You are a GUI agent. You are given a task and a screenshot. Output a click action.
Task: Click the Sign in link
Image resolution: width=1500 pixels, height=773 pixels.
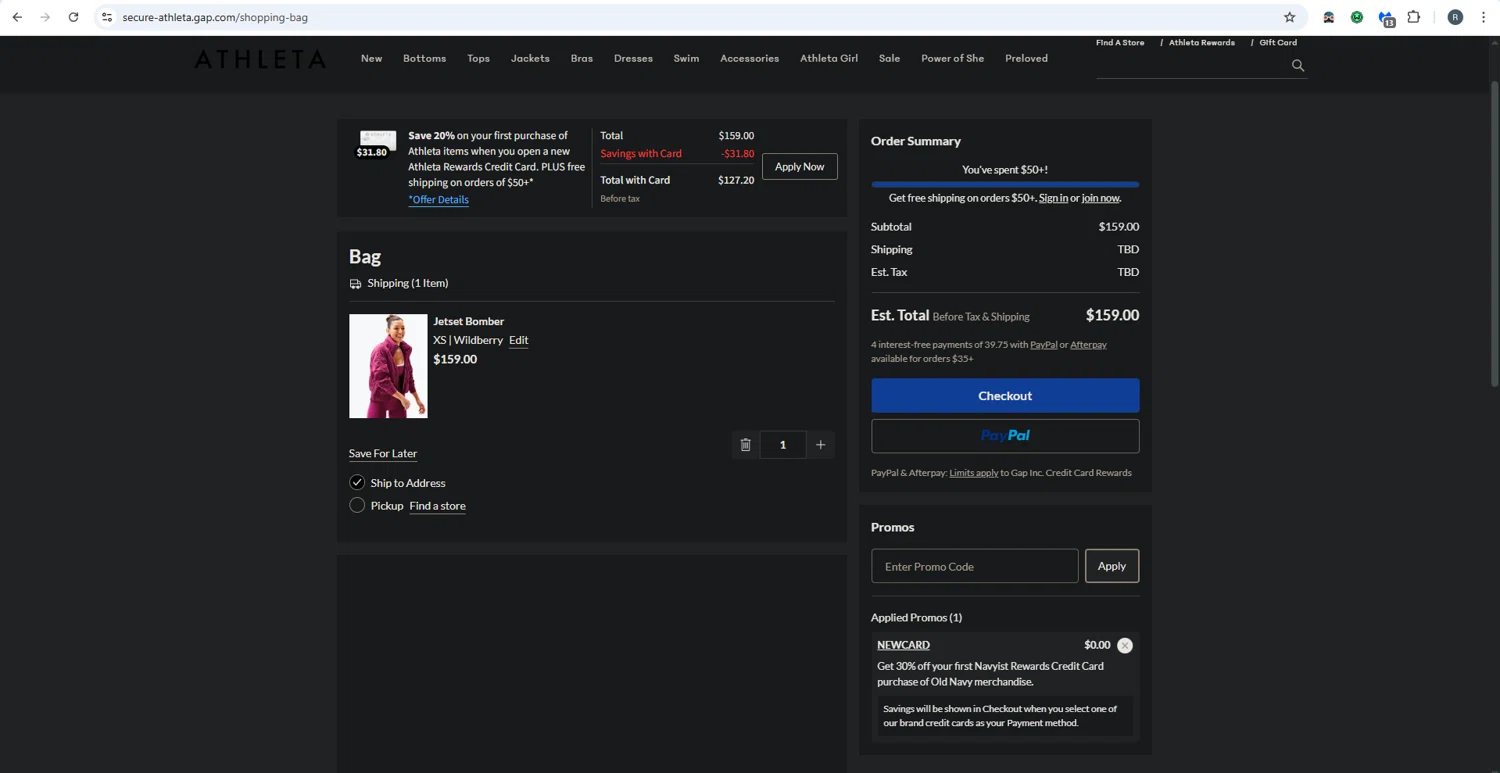(1053, 198)
